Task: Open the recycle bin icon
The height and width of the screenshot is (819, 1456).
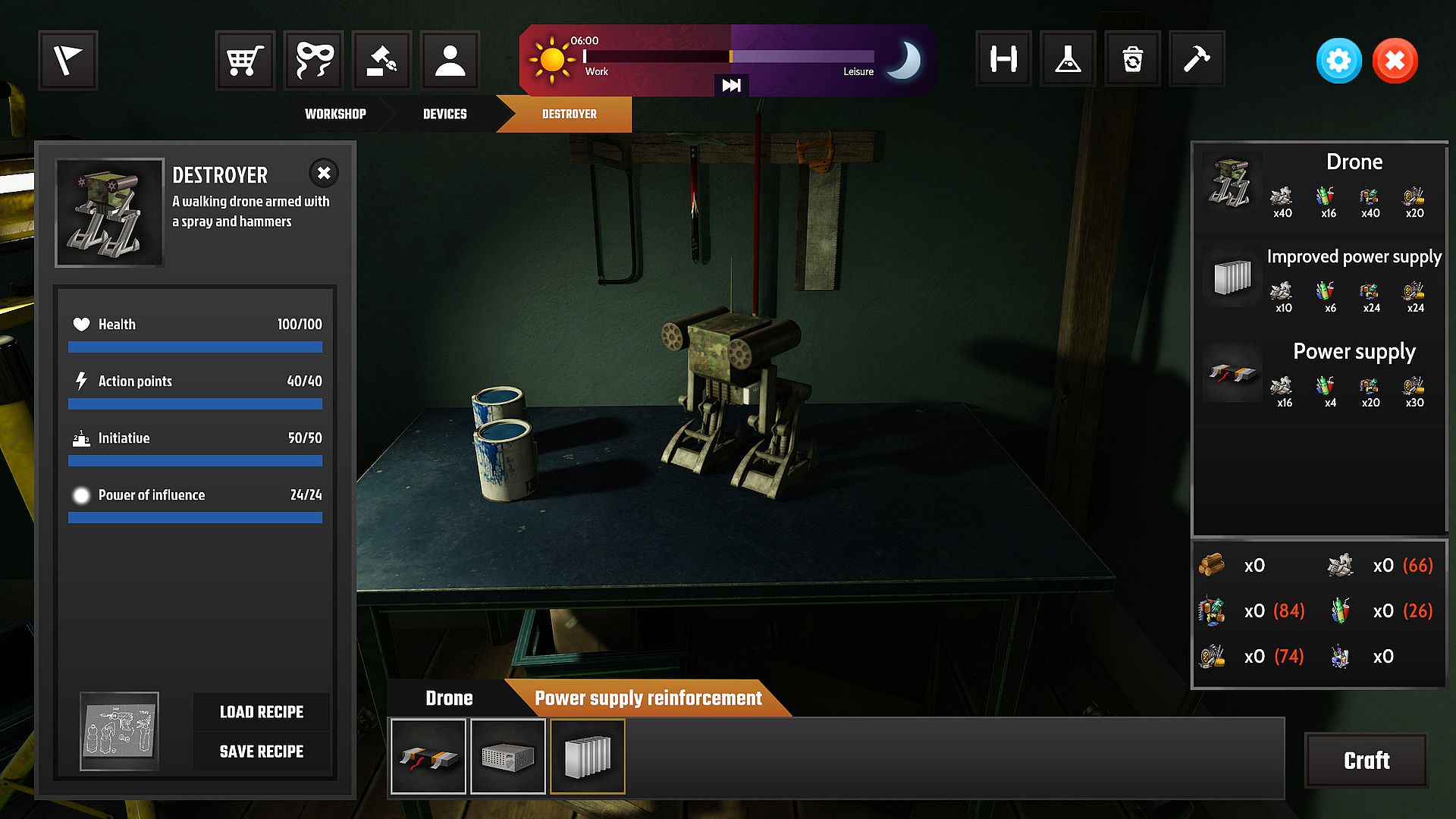Action: [1132, 59]
